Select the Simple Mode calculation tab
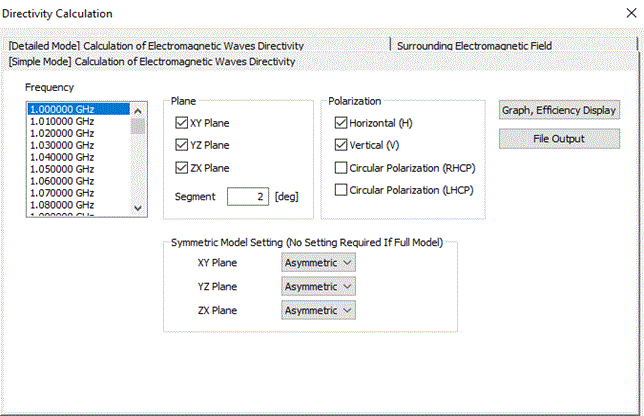Screen dimensions: 644x416 click(152, 61)
